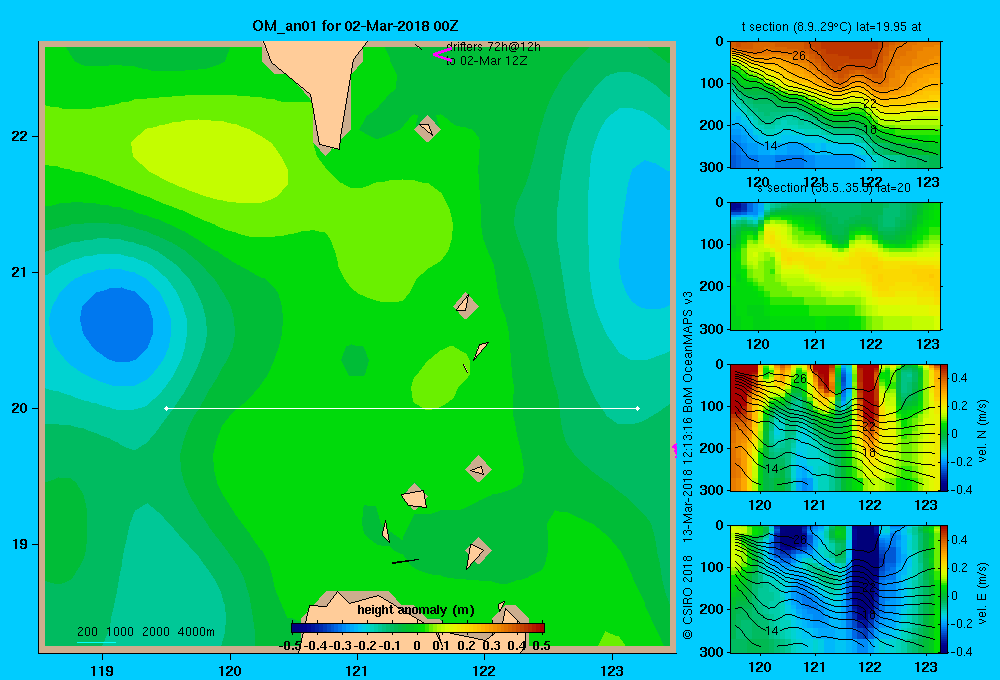Click the magenta drifter arrow near the top
The width and height of the screenshot is (1000, 680).
point(441,54)
